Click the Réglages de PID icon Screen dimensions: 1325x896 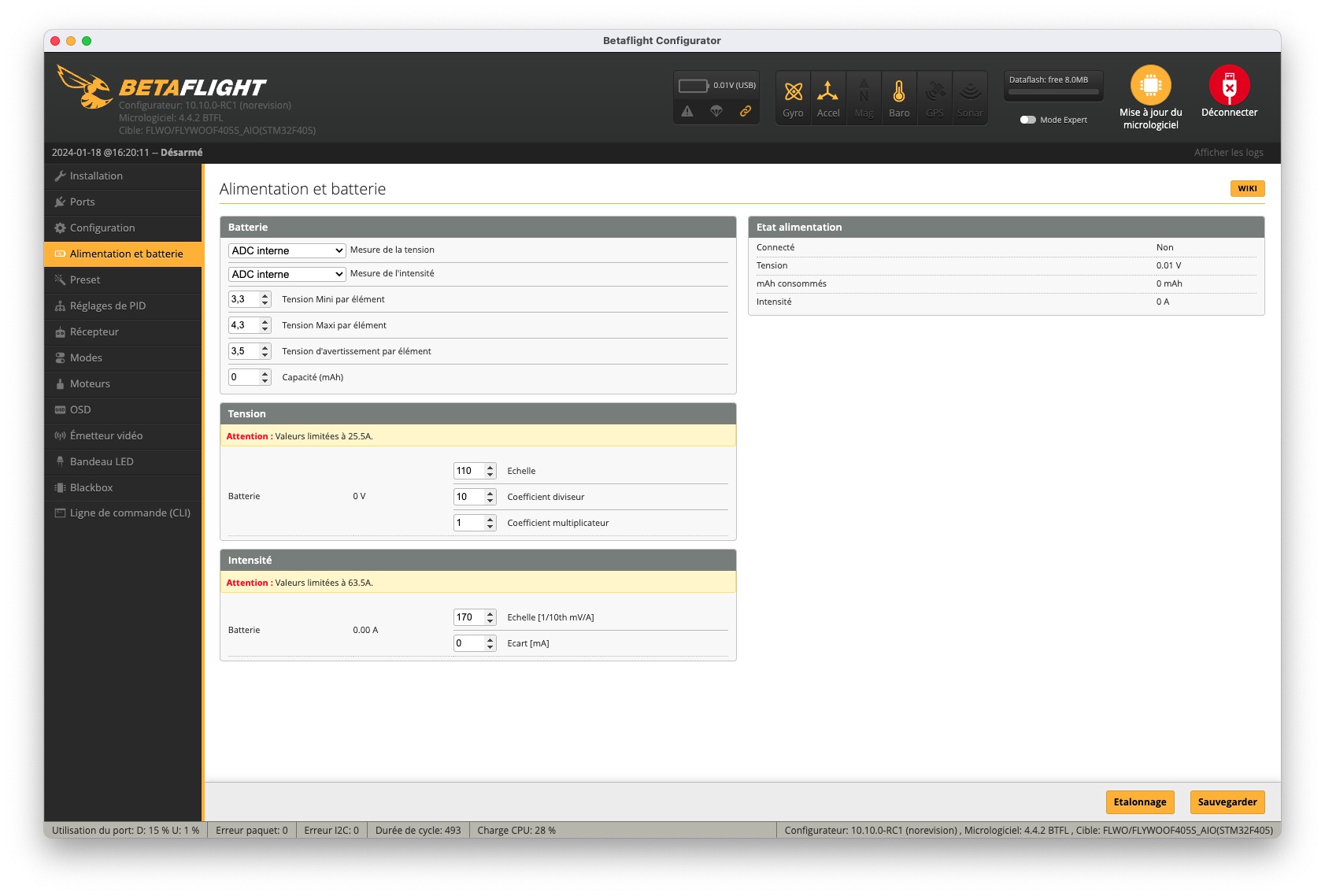pyautogui.click(x=60, y=305)
